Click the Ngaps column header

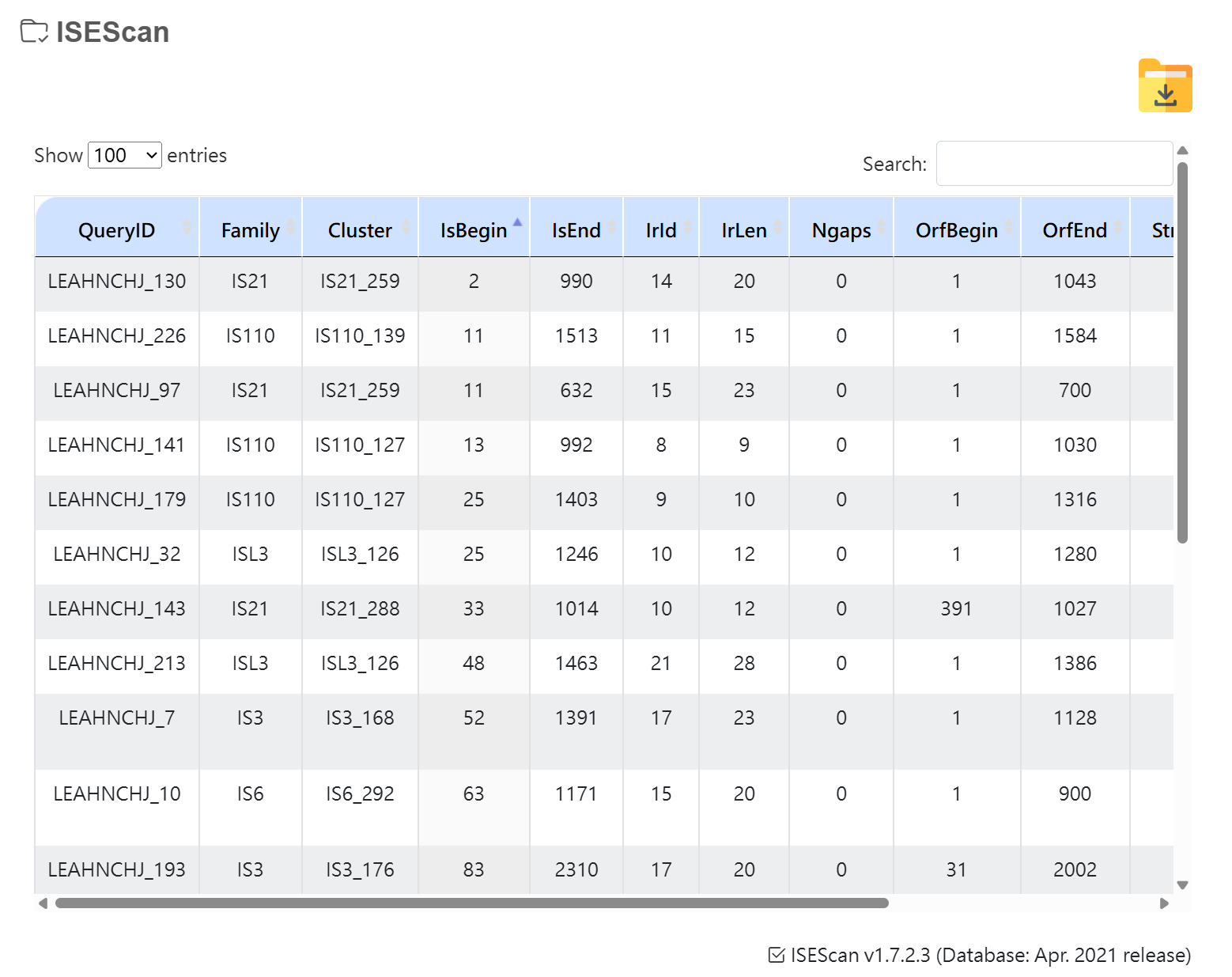[841, 230]
